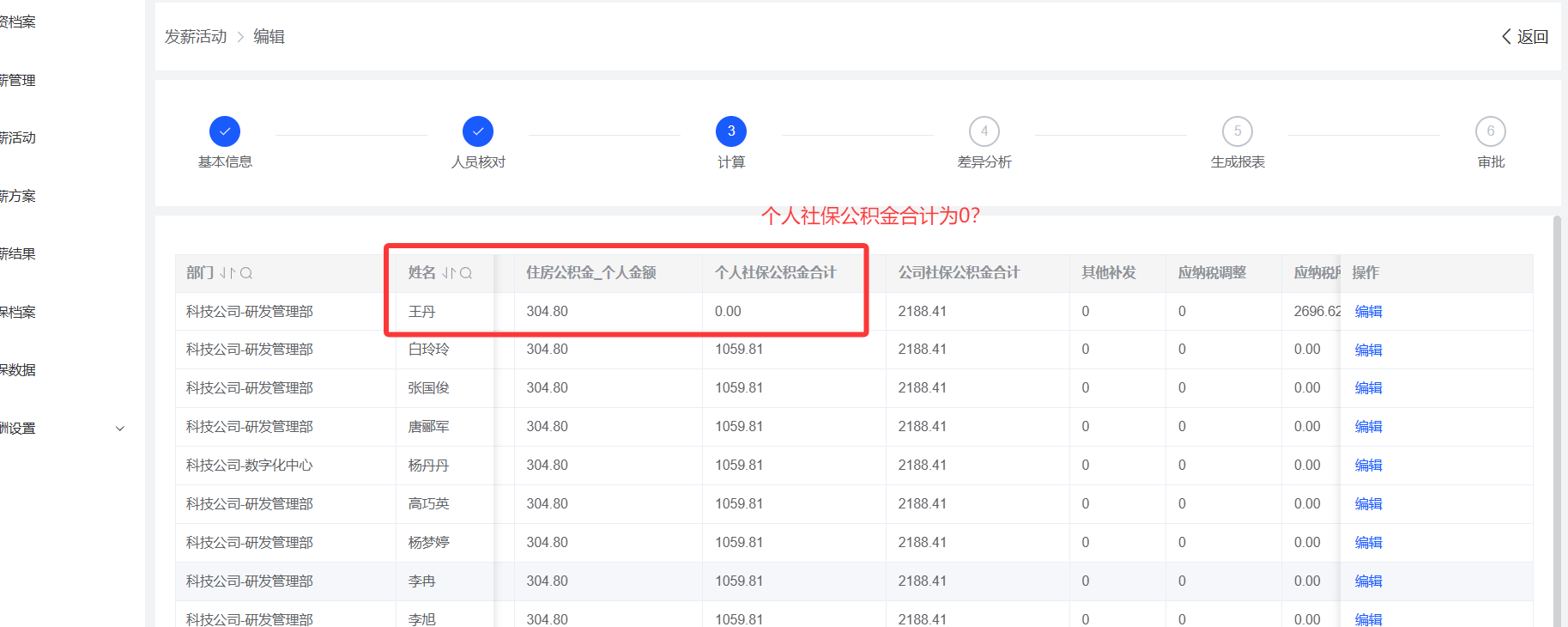The height and width of the screenshot is (627, 1568).
Task: Click 编辑 link in 王丹's row
Action: pyautogui.click(x=1368, y=312)
